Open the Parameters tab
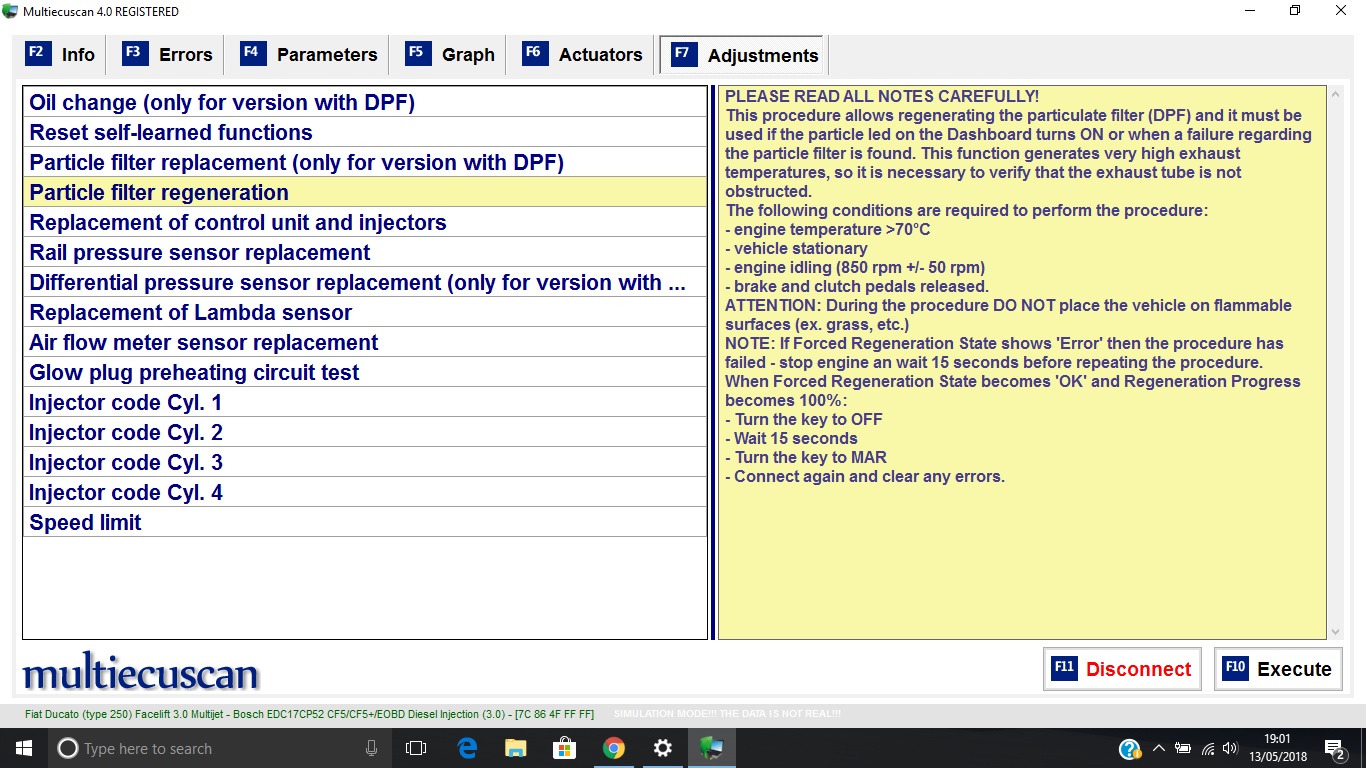1366x768 pixels. 309,55
